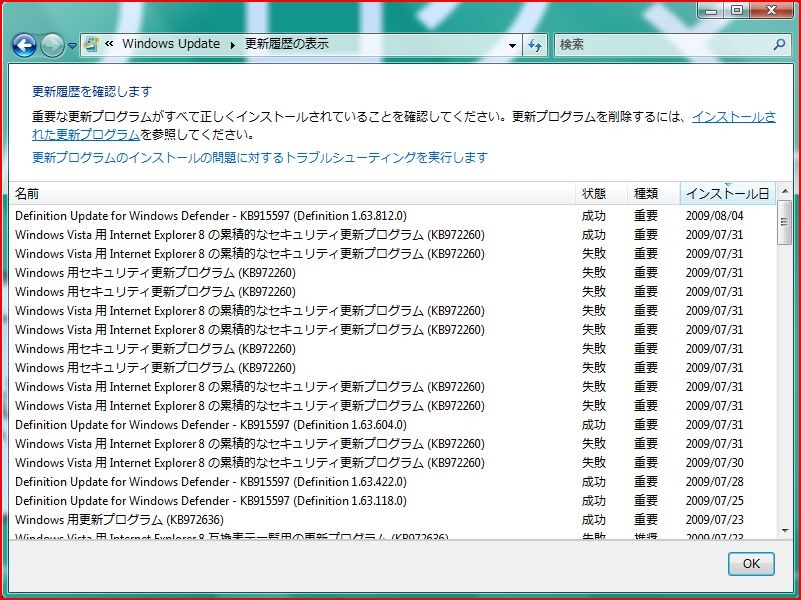Select the IE8 KB972260 row dated 2009/07/30

392,463
